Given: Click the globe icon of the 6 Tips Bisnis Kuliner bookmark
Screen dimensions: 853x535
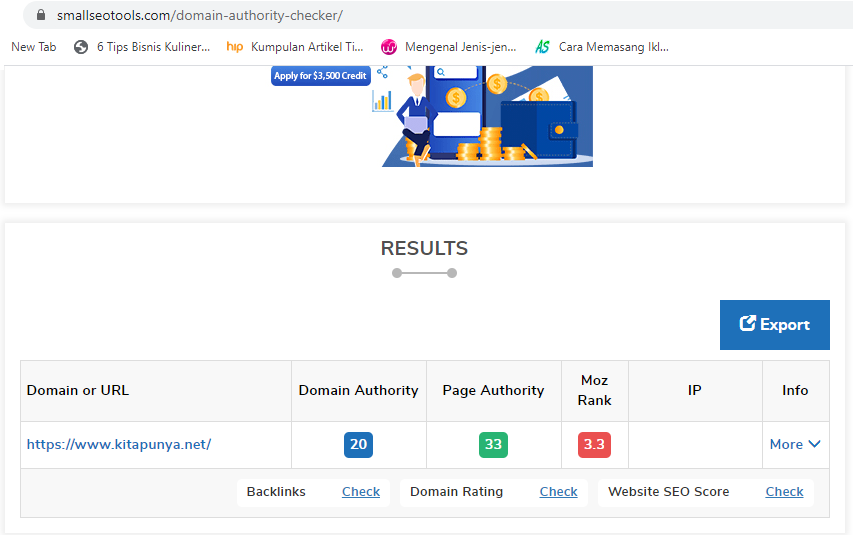Looking at the screenshot, I should tap(81, 46).
